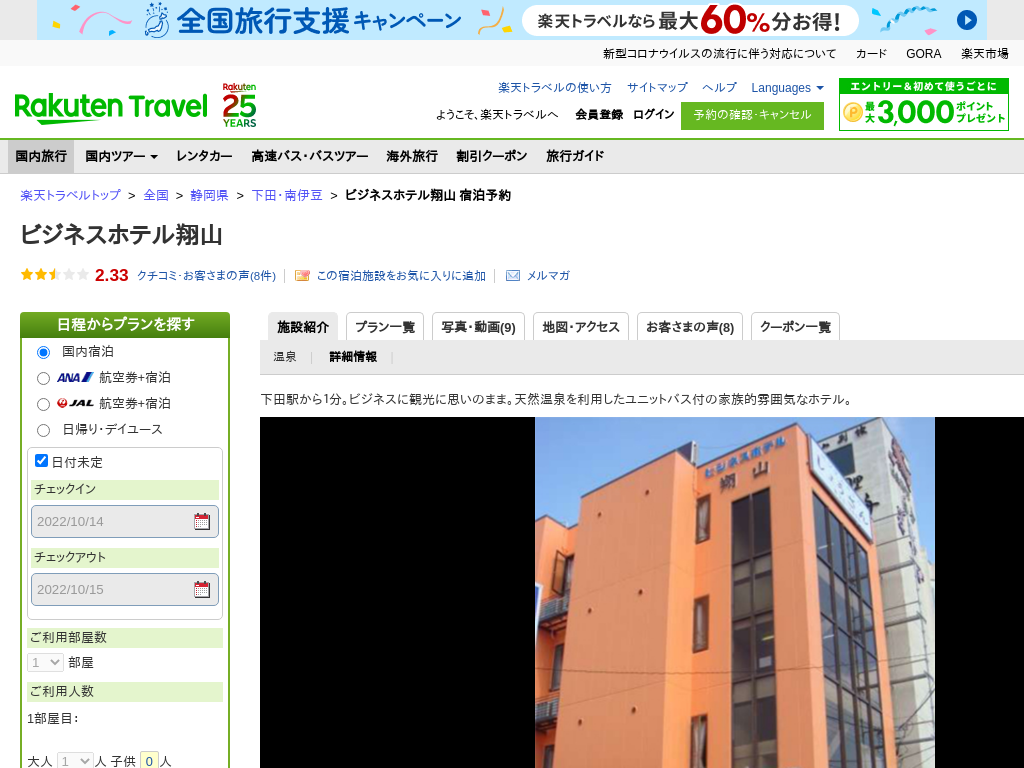Open the クーポン一覧 tab

(795, 327)
